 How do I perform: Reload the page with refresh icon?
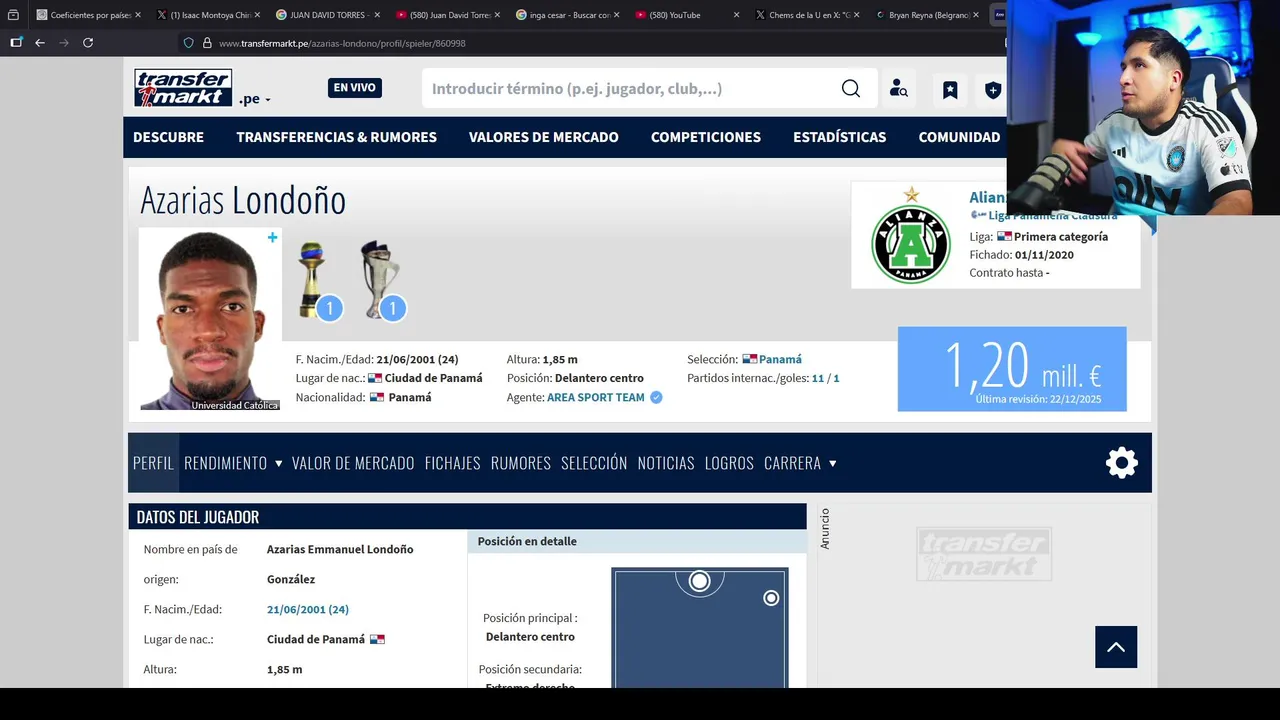coord(88,43)
